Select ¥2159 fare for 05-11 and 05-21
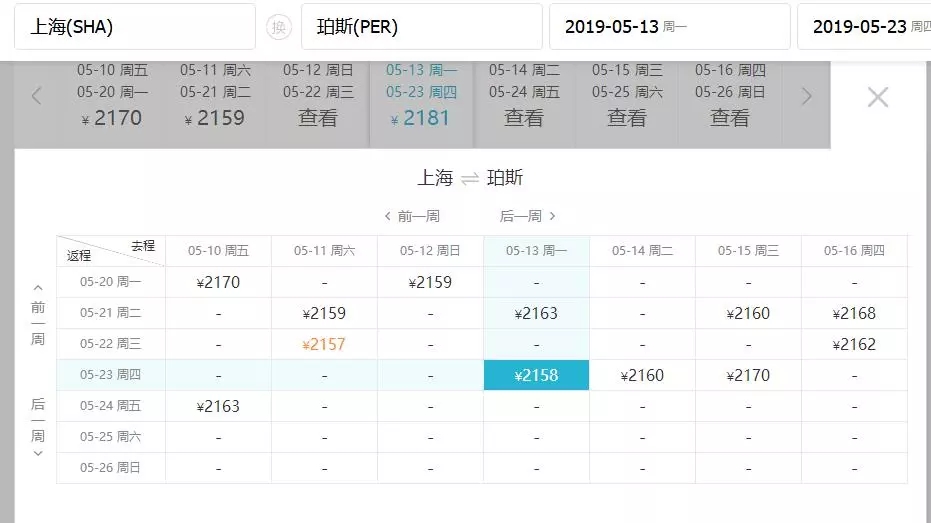Screen dimensions: 931x523 (324, 313)
